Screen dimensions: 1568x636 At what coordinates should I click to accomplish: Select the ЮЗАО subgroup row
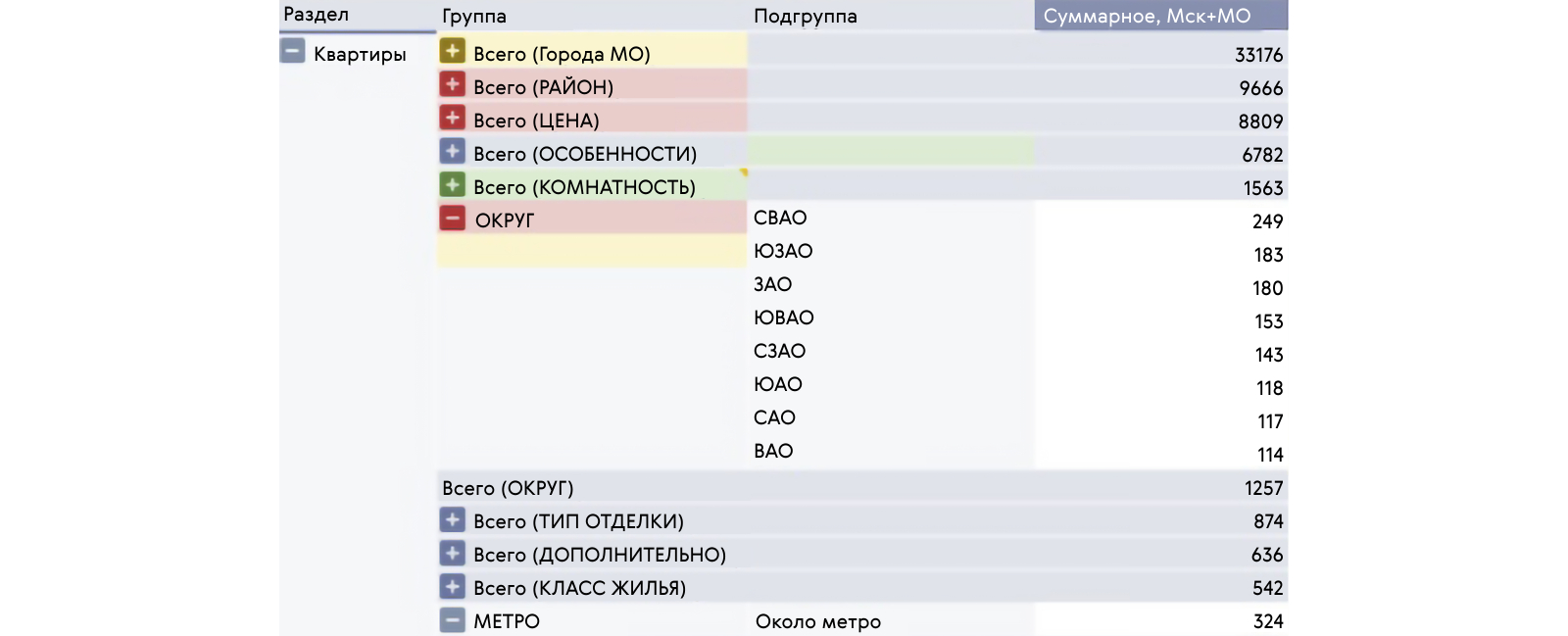tap(783, 252)
